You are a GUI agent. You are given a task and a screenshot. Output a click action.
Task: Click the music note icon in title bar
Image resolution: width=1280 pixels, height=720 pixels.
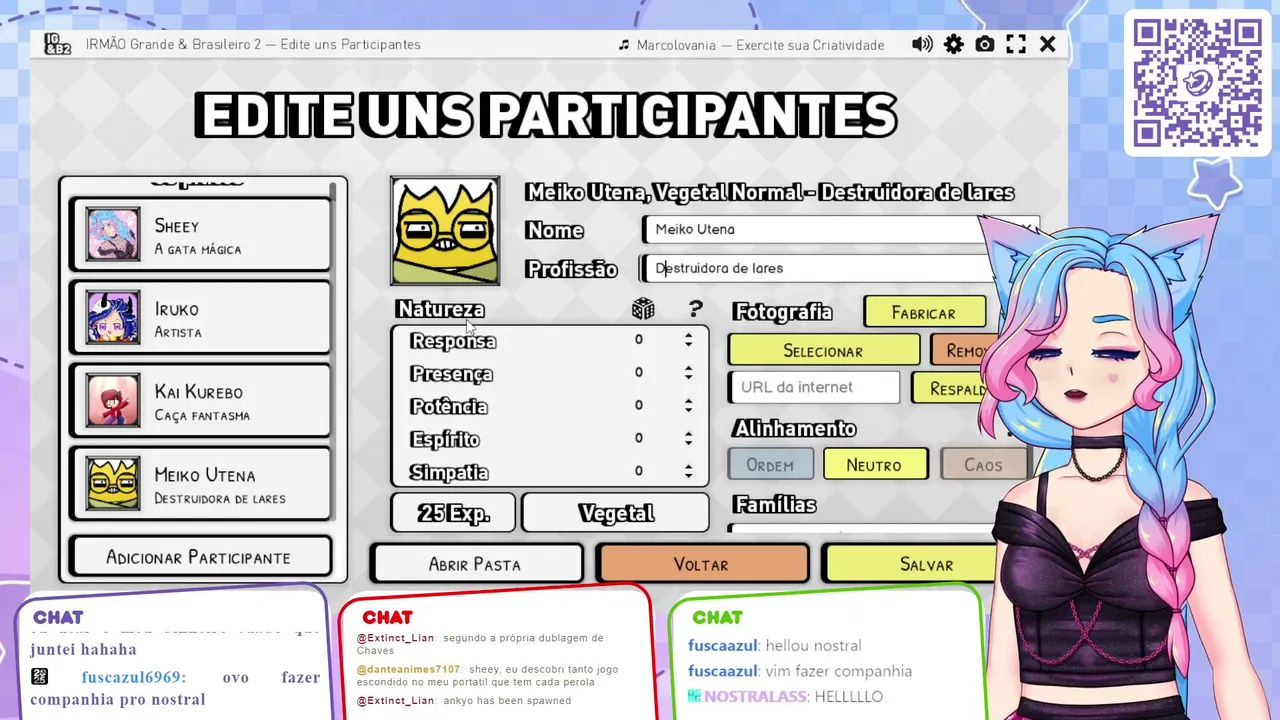[x=624, y=45]
